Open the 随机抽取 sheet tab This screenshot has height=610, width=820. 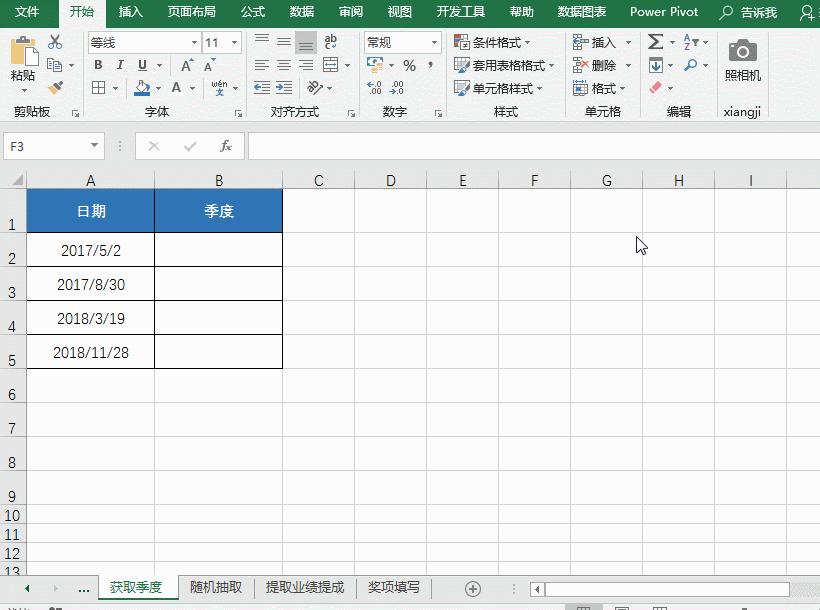click(x=216, y=588)
